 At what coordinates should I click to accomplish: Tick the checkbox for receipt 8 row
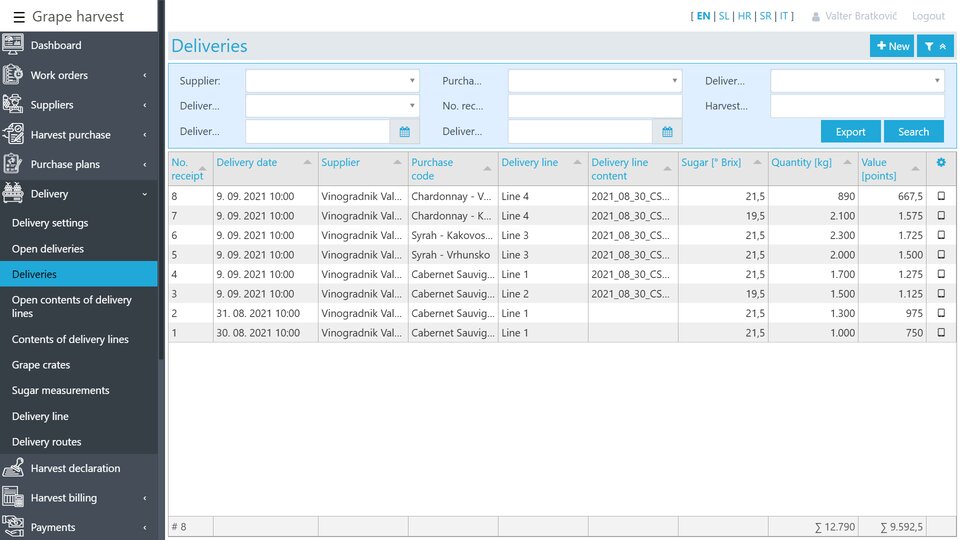(x=940, y=197)
